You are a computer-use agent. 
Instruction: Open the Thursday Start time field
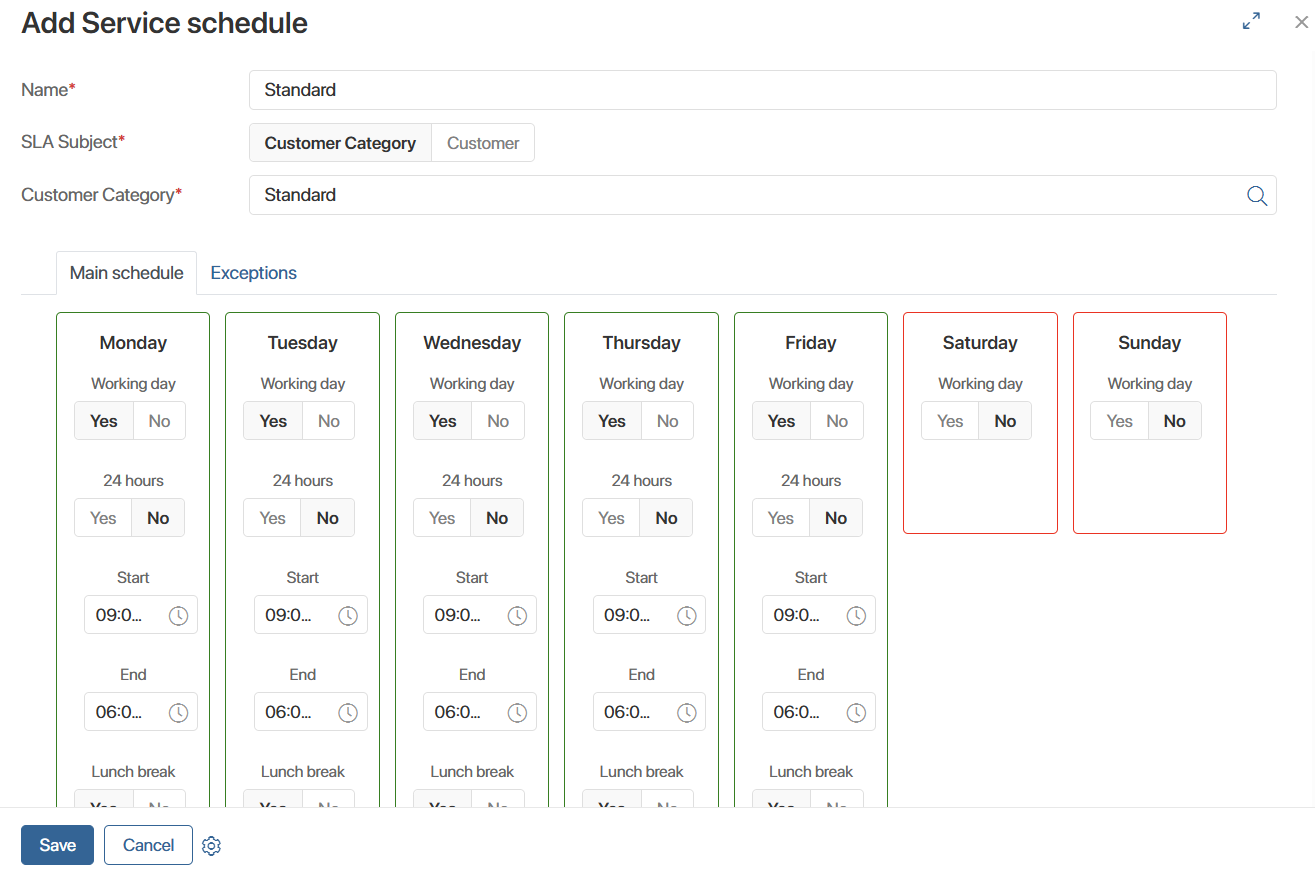coord(635,616)
